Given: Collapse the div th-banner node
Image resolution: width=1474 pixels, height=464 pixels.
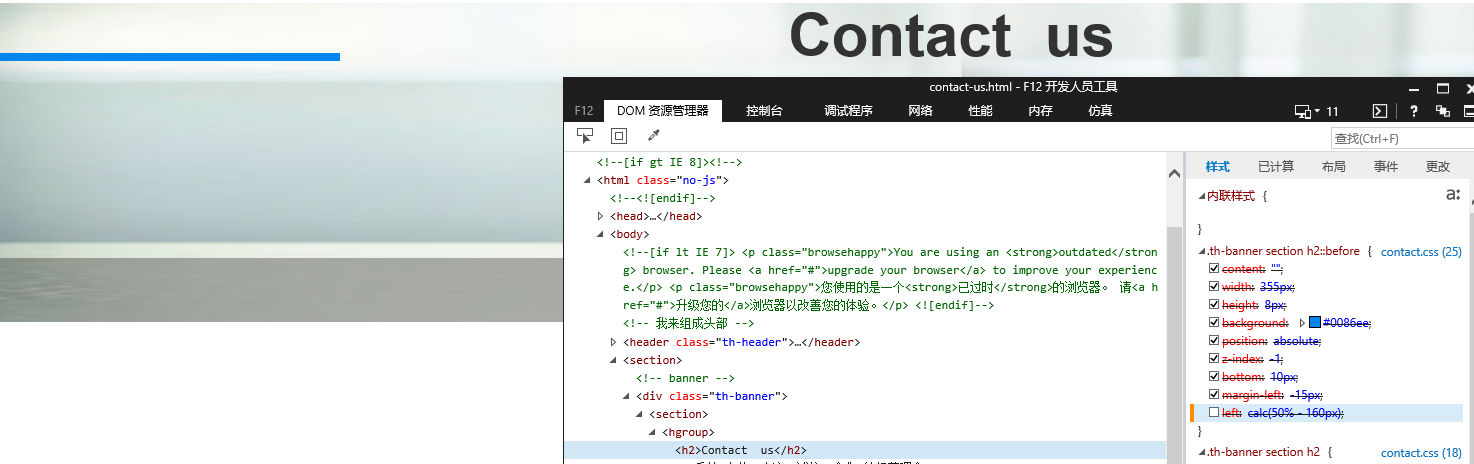Looking at the screenshot, I should (x=627, y=396).
